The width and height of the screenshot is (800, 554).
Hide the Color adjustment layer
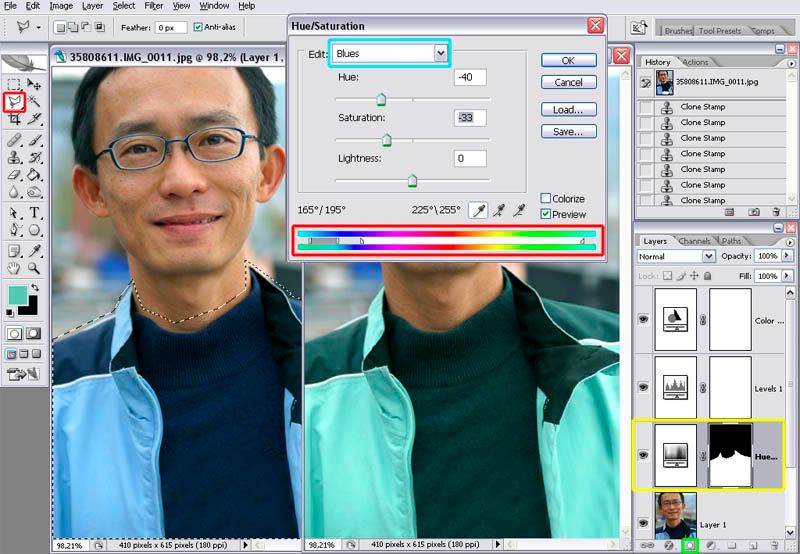click(x=643, y=319)
